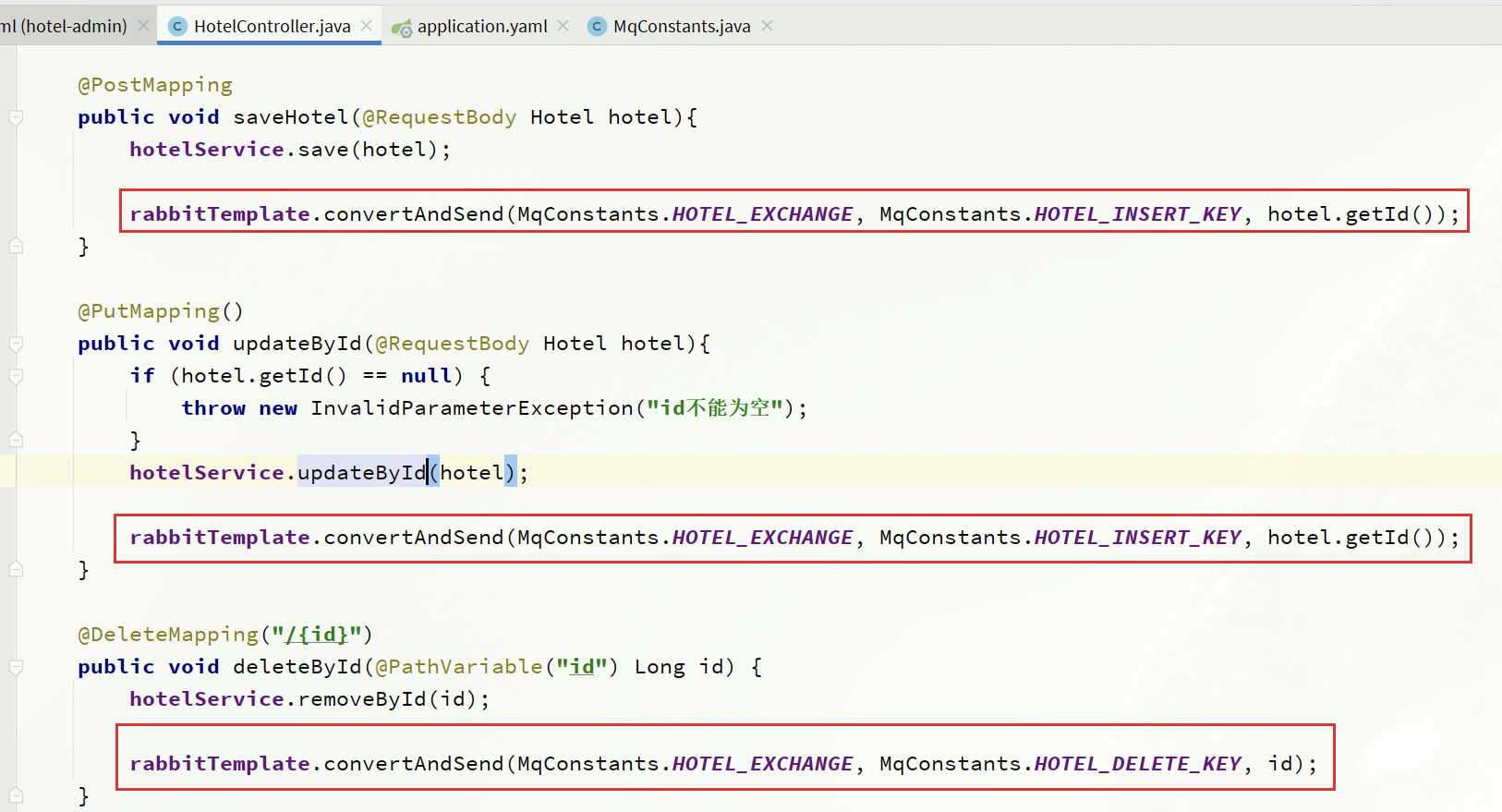Image resolution: width=1502 pixels, height=812 pixels.
Task: Click the removeById call
Action: point(362,699)
